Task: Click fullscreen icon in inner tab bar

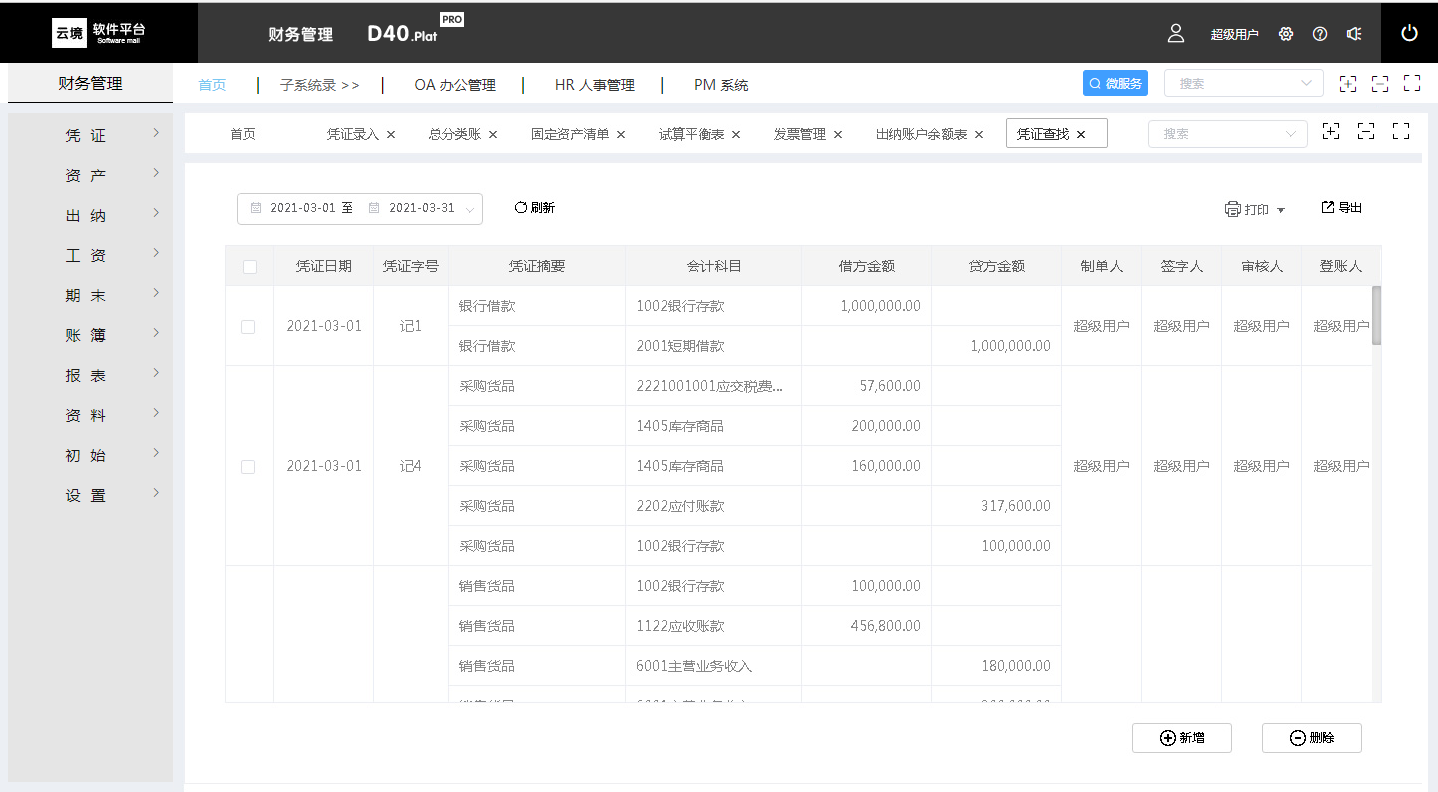Action: (x=1401, y=131)
